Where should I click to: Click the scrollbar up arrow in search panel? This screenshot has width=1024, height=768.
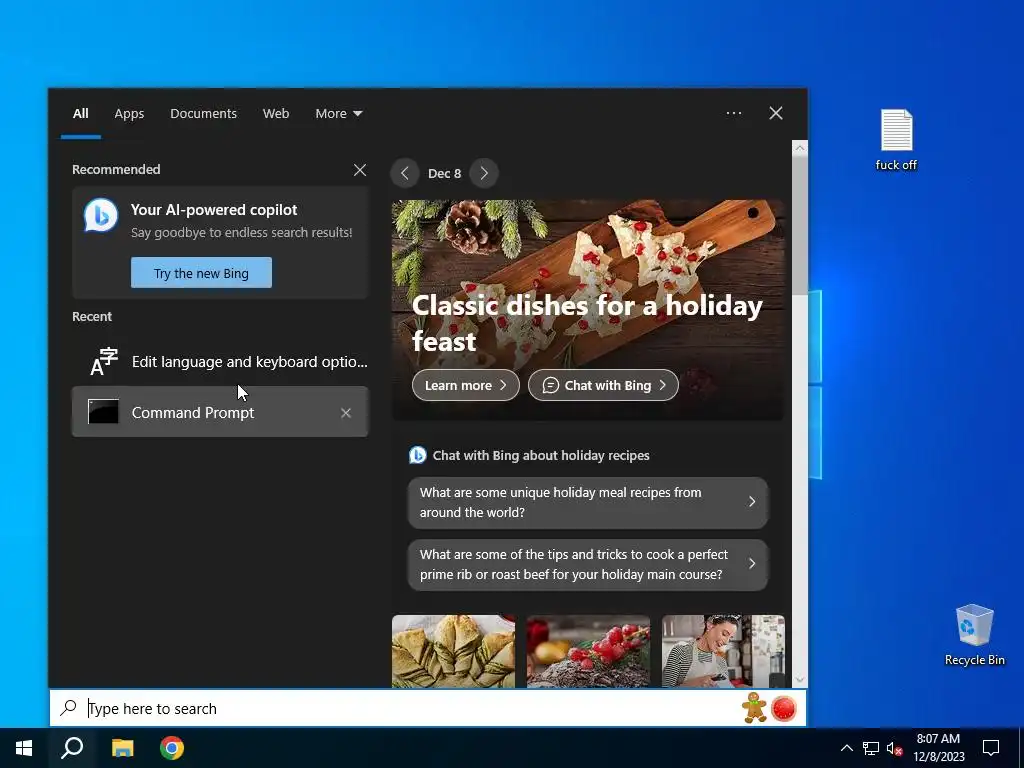(x=799, y=148)
